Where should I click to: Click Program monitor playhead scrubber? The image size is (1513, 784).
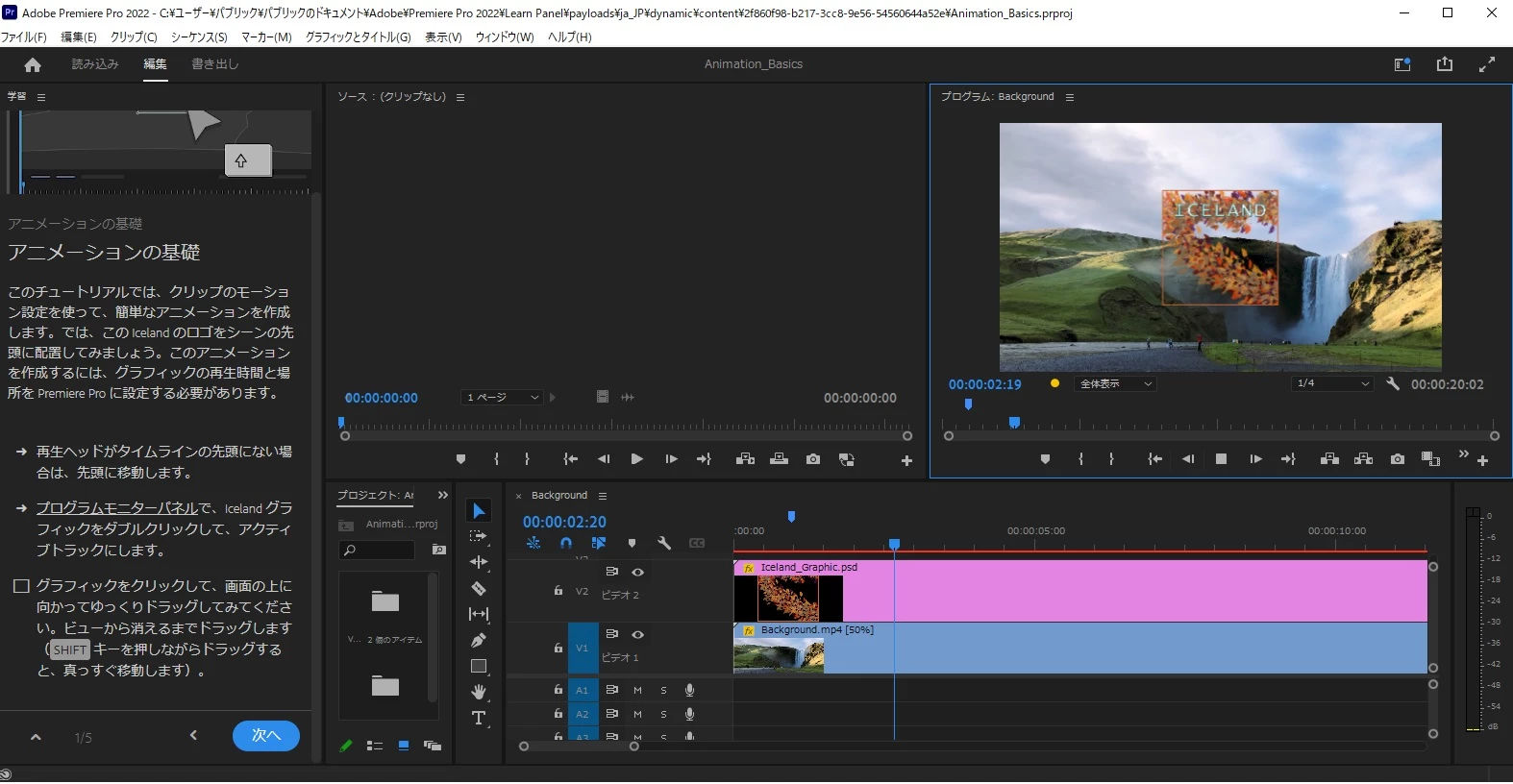1014,423
